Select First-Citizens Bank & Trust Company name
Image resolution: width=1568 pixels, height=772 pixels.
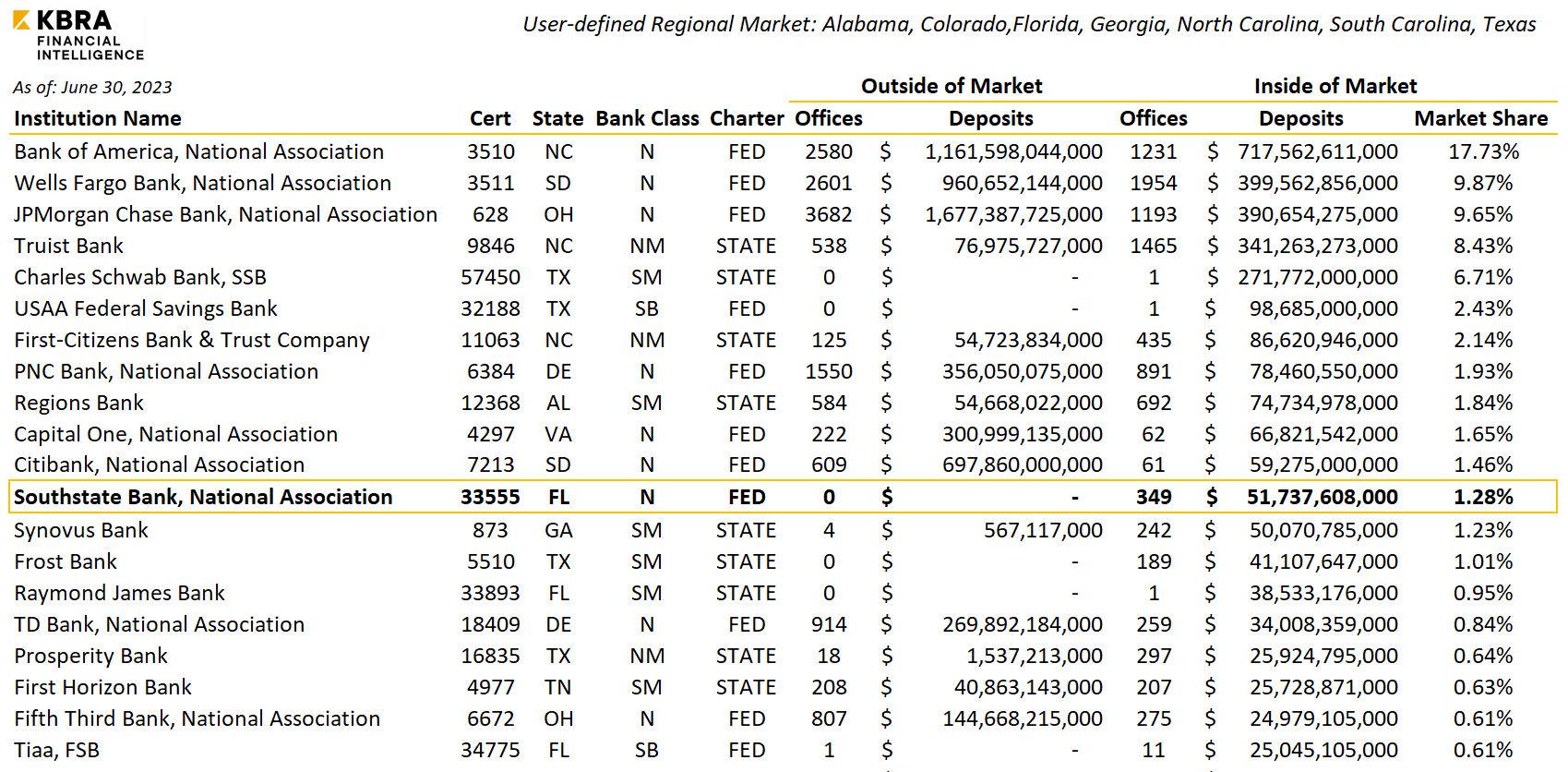click(192, 340)
